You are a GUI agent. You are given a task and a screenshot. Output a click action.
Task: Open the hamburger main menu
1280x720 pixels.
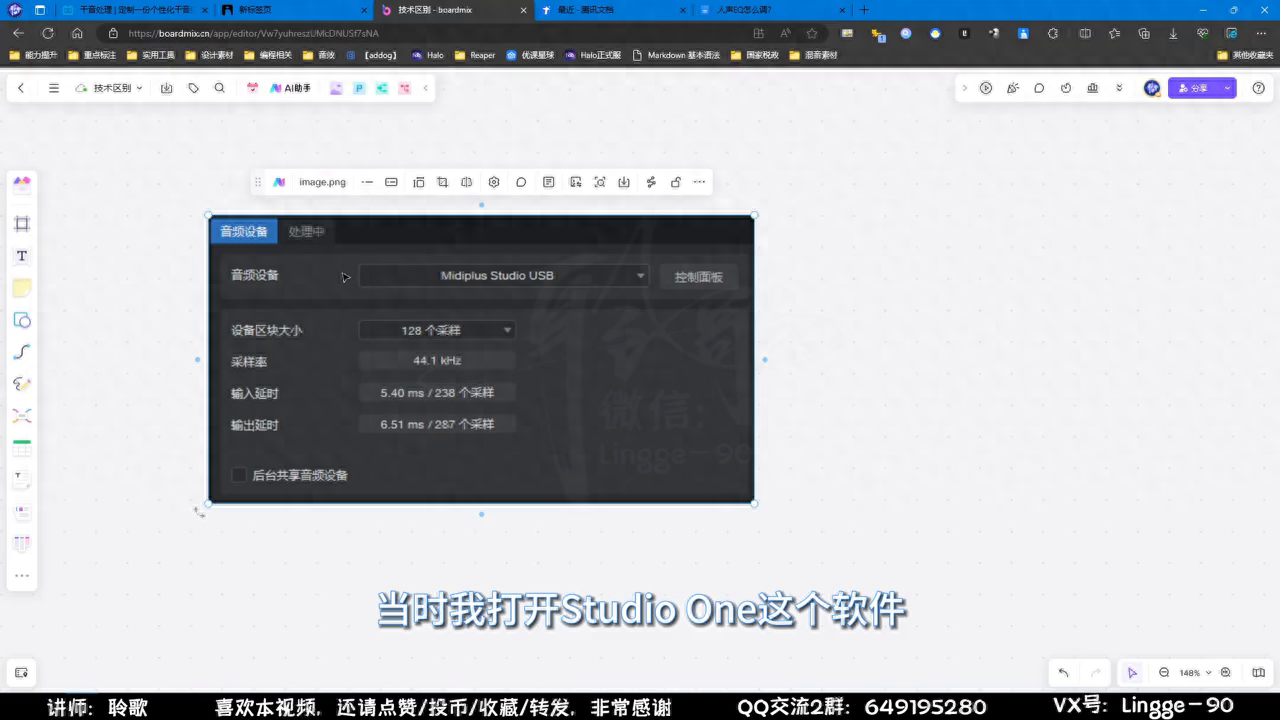pos(54,88)
